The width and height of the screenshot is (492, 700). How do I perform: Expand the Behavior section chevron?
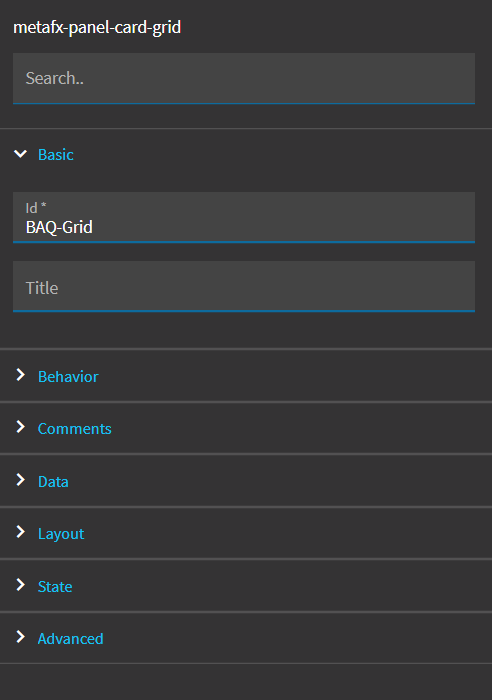tap(21, 375)
